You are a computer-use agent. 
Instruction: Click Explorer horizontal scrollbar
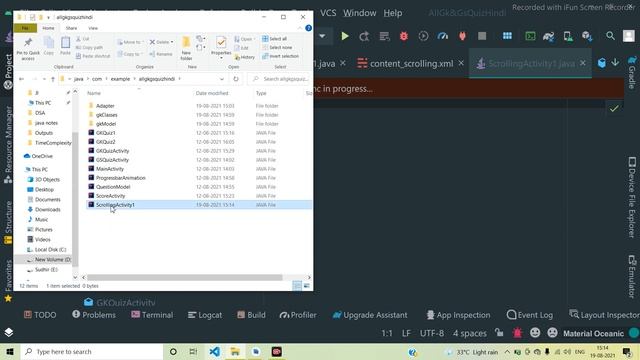pos(184,278)
